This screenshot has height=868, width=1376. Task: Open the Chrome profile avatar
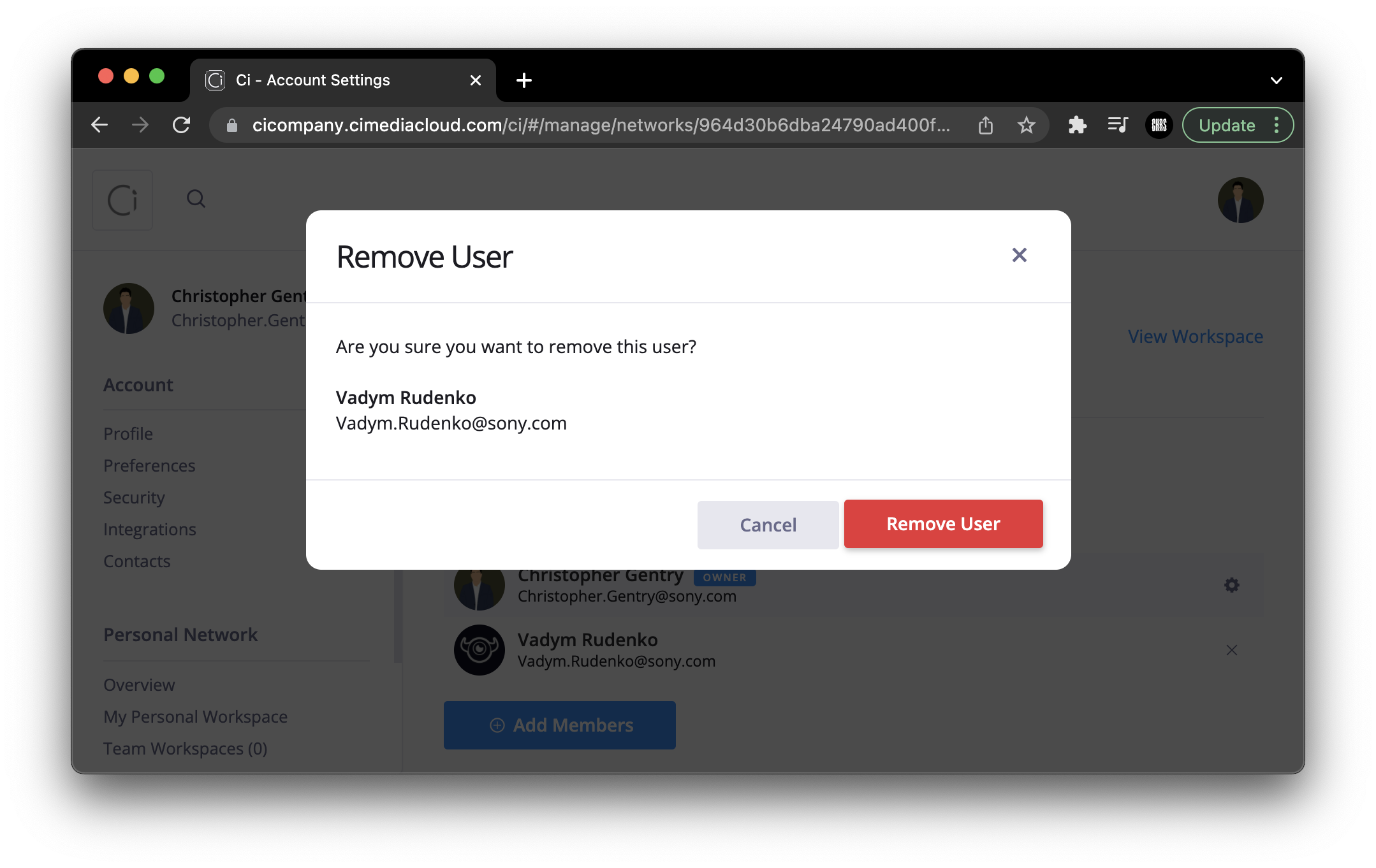pos(1159,125)
